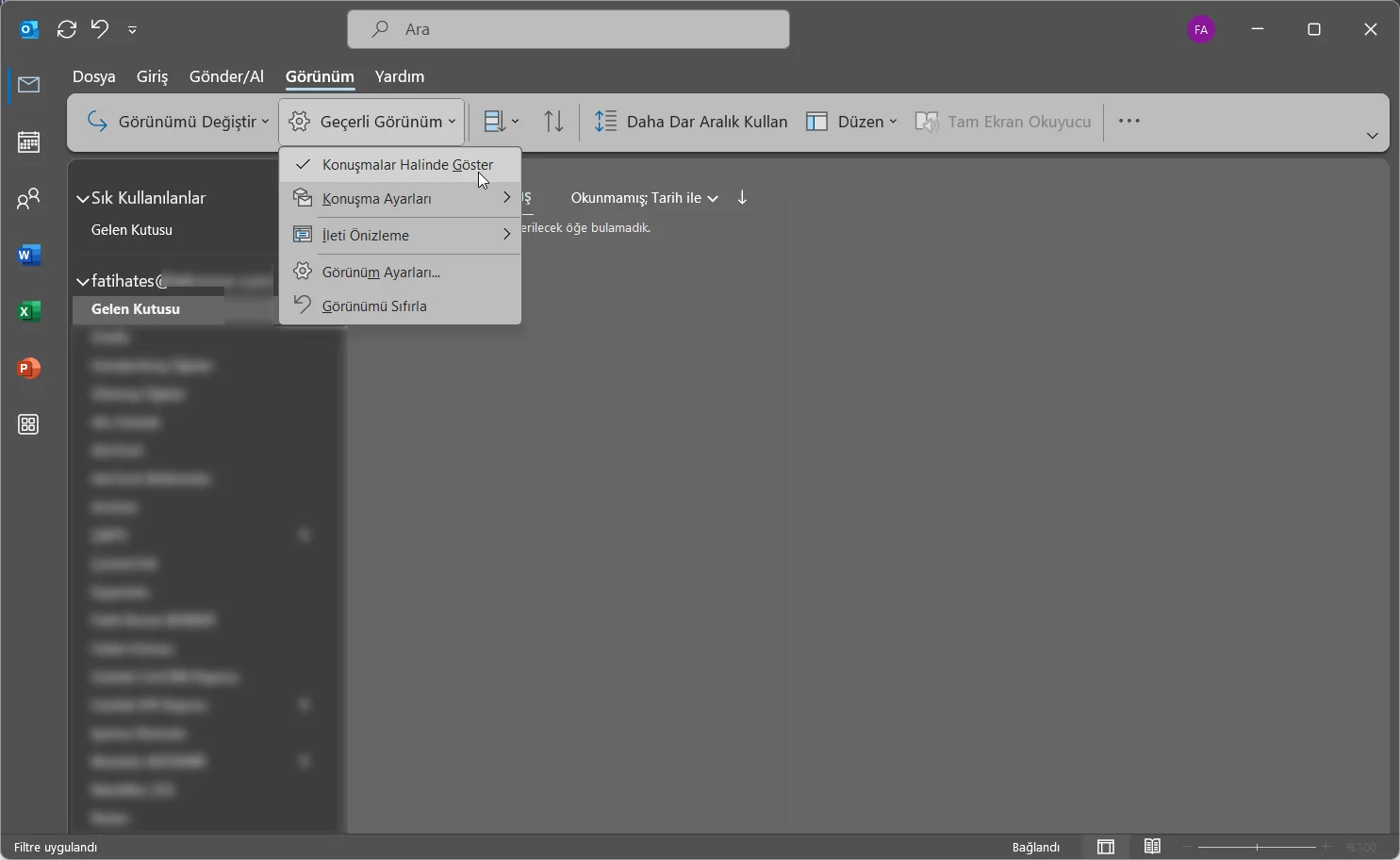
Task: Close the Geçerli Görünüm dropdown
Action: point(371,122)
